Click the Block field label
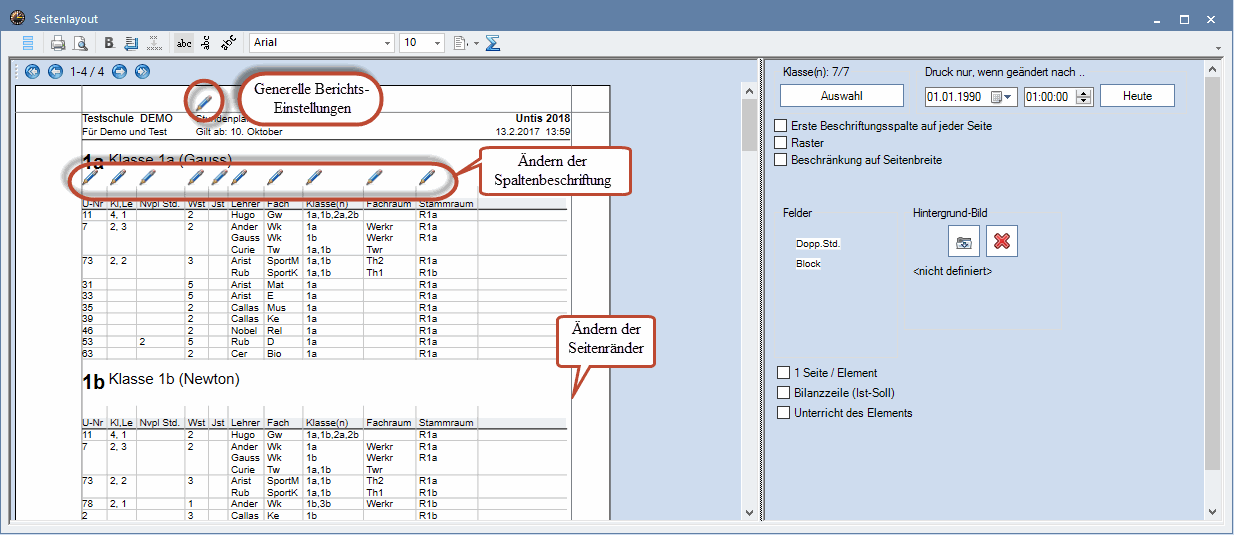The image size is (1234, 535). [x=808, y=264]
